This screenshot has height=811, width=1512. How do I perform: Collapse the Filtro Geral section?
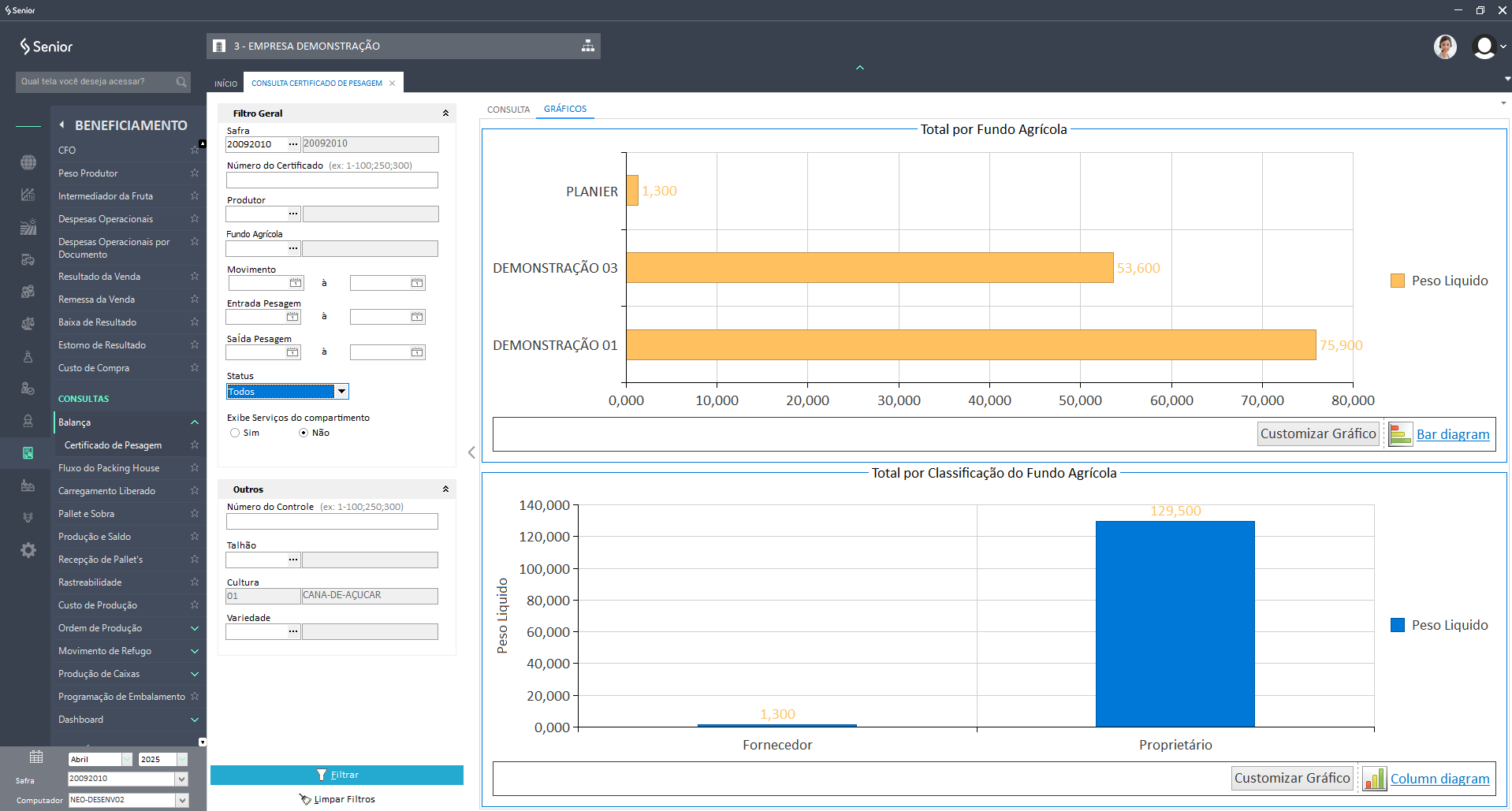445,113
